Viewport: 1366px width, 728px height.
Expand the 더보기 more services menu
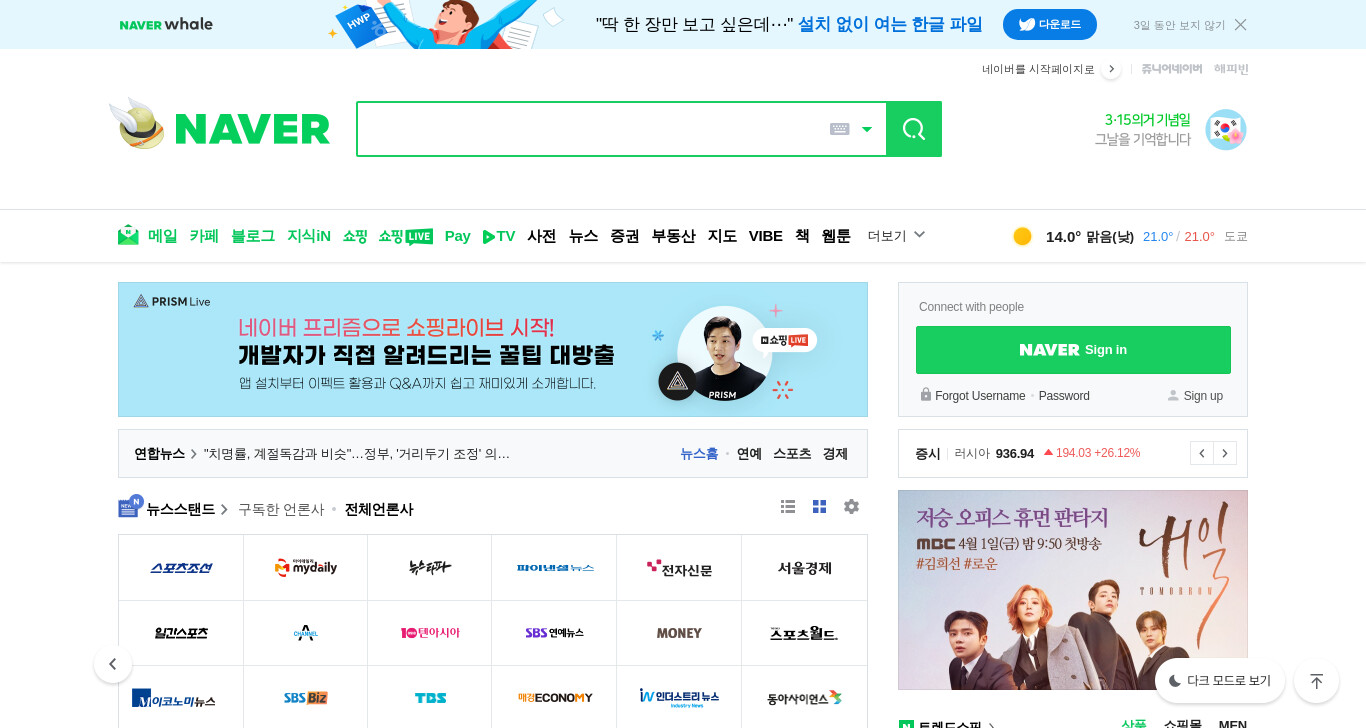pyautogui.click(x=897, y=236)
